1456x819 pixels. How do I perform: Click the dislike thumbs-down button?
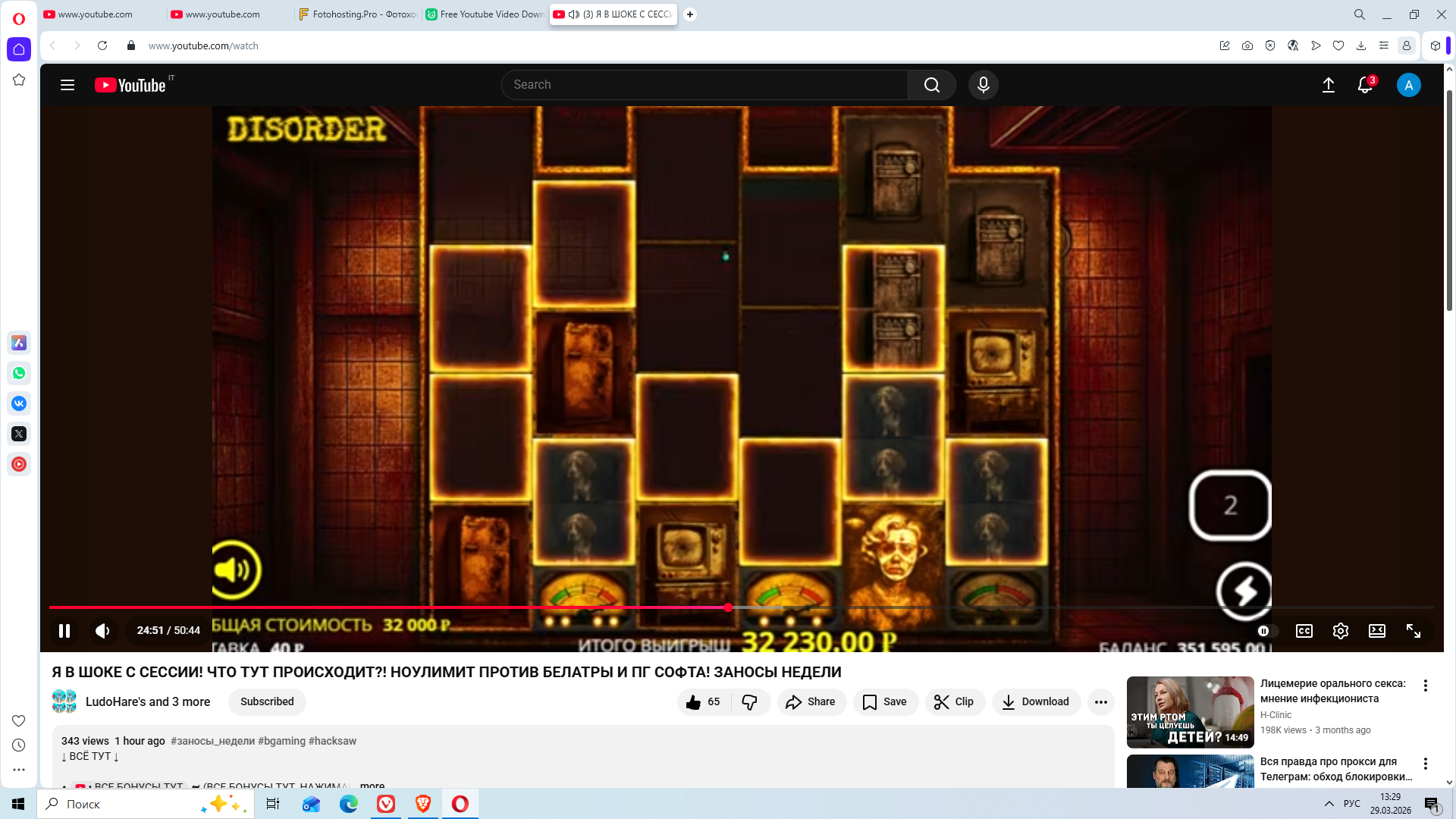[750, 702]
